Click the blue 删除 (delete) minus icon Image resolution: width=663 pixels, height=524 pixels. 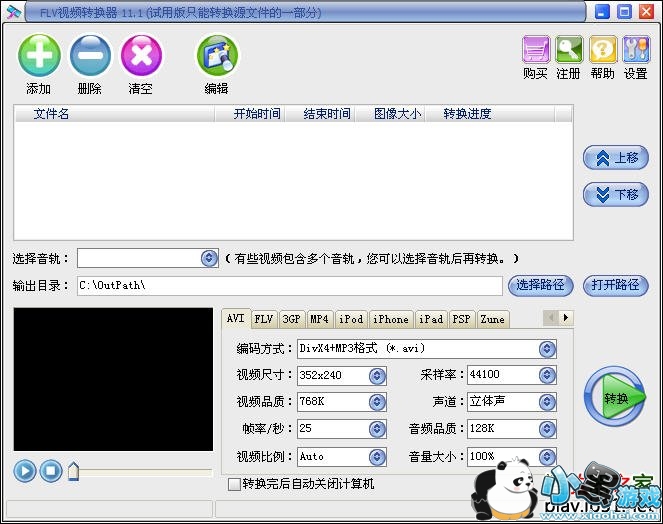[90, 55]
